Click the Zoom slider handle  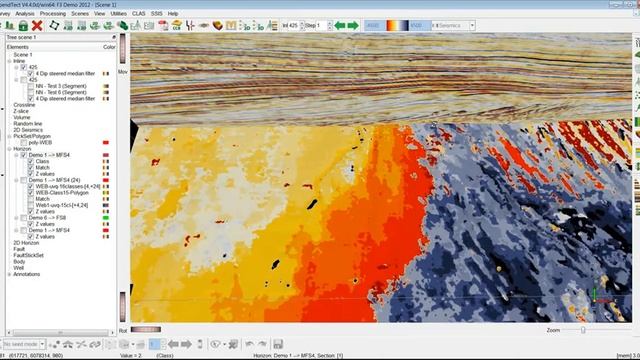[x=583, y=330]
